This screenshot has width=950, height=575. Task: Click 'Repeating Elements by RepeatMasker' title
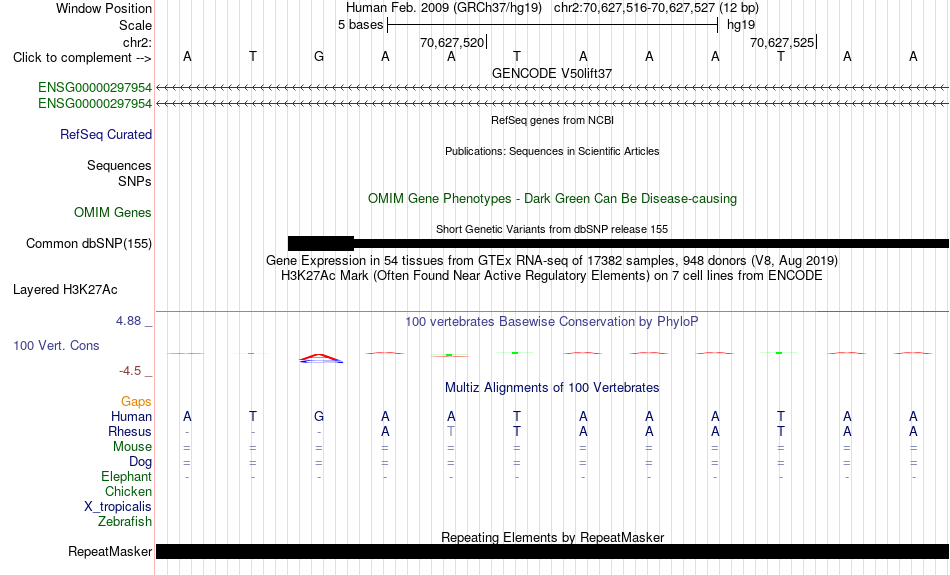pyautogui.click(x=552, y=537)
